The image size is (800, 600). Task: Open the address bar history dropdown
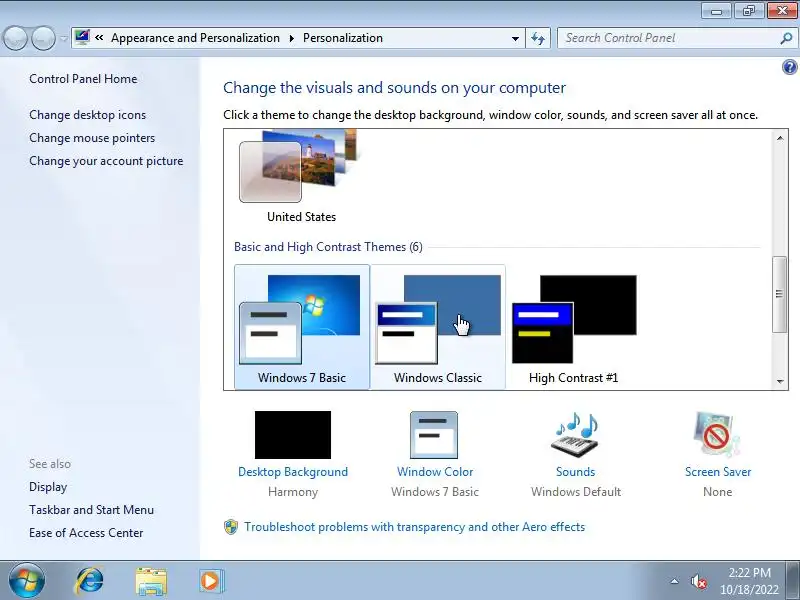[x=515, y=38]
